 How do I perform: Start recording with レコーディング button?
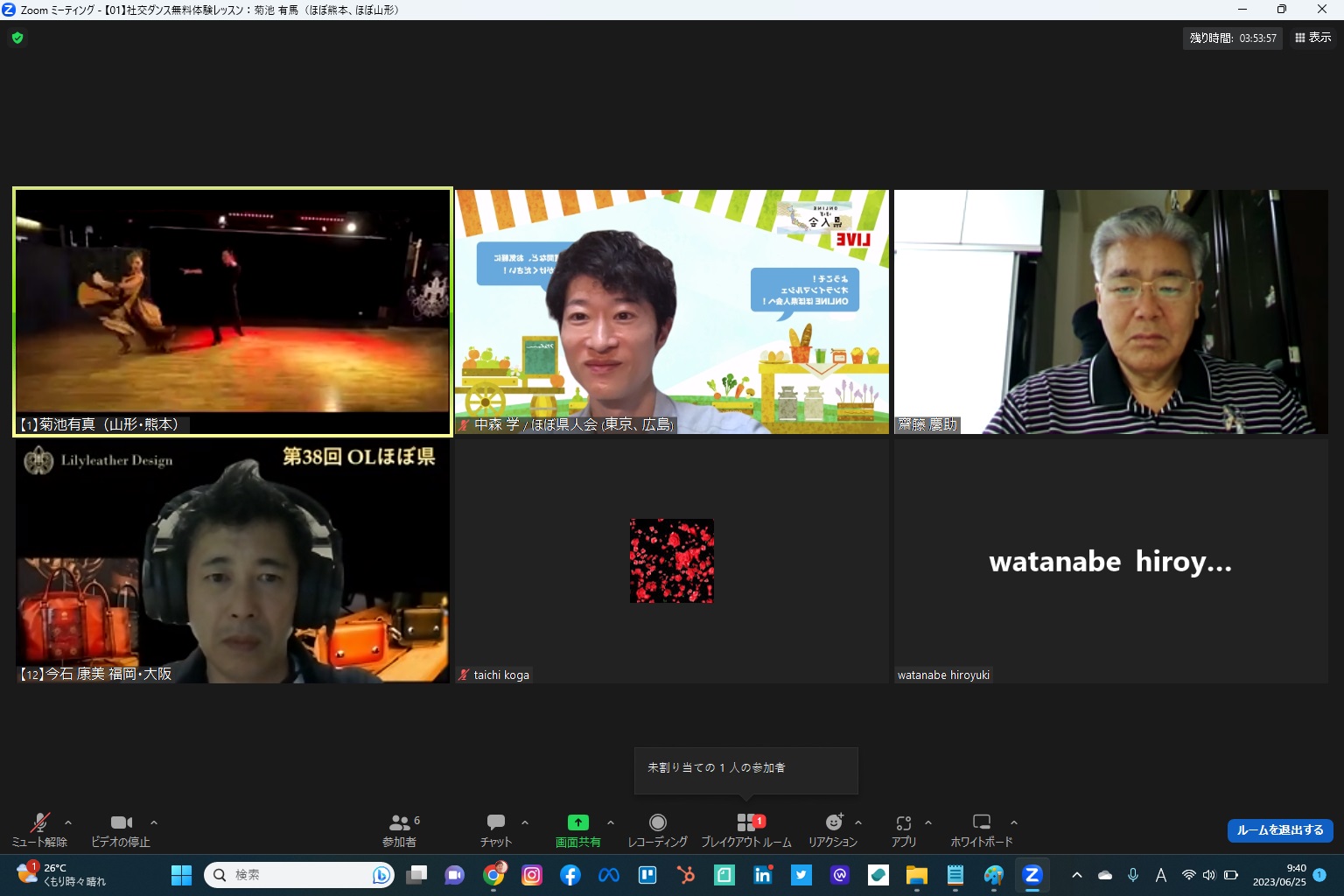[x=657, y=829]
